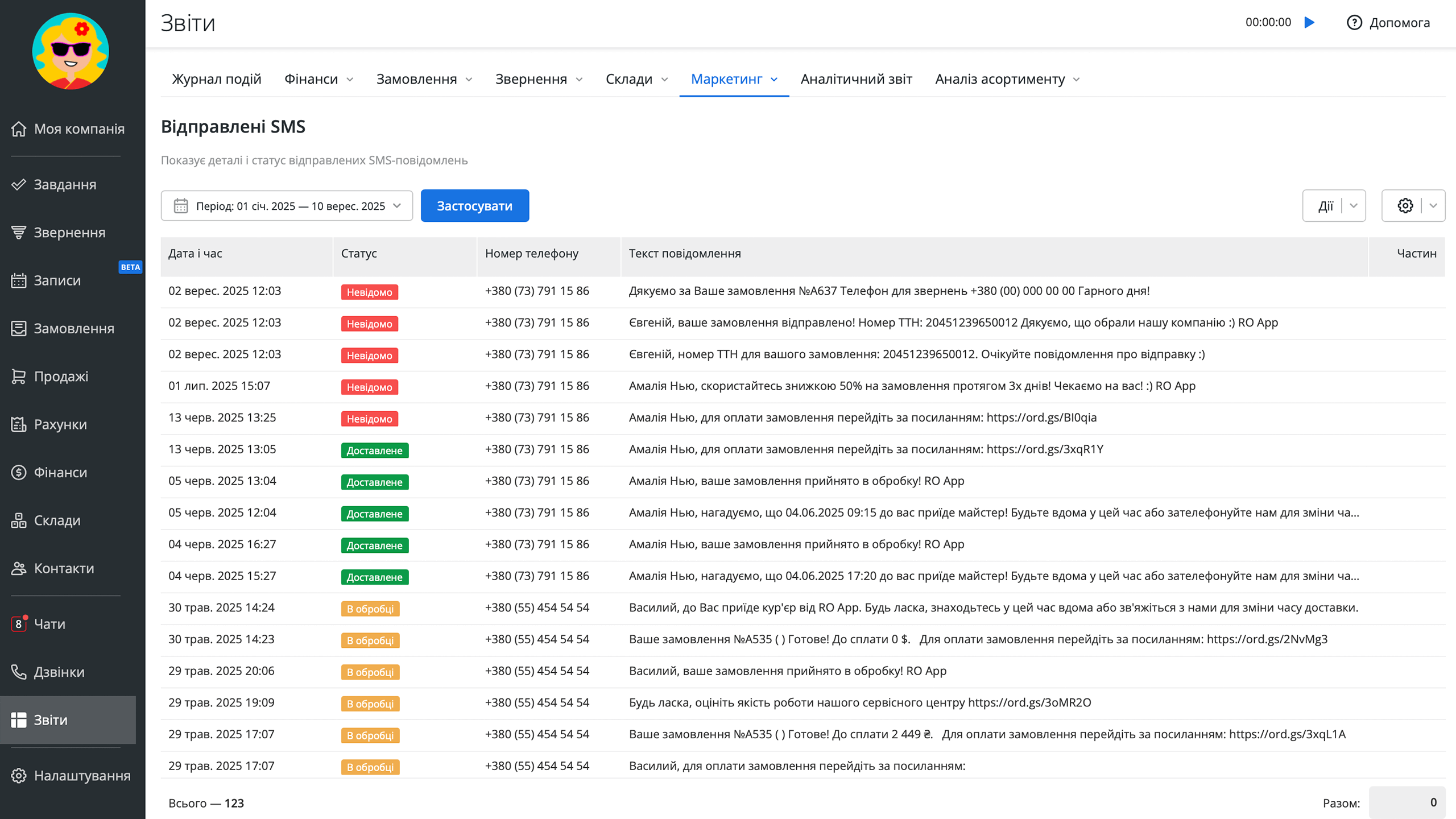
Task: Click the company avatar logo
Action: [x=71, y=51]
